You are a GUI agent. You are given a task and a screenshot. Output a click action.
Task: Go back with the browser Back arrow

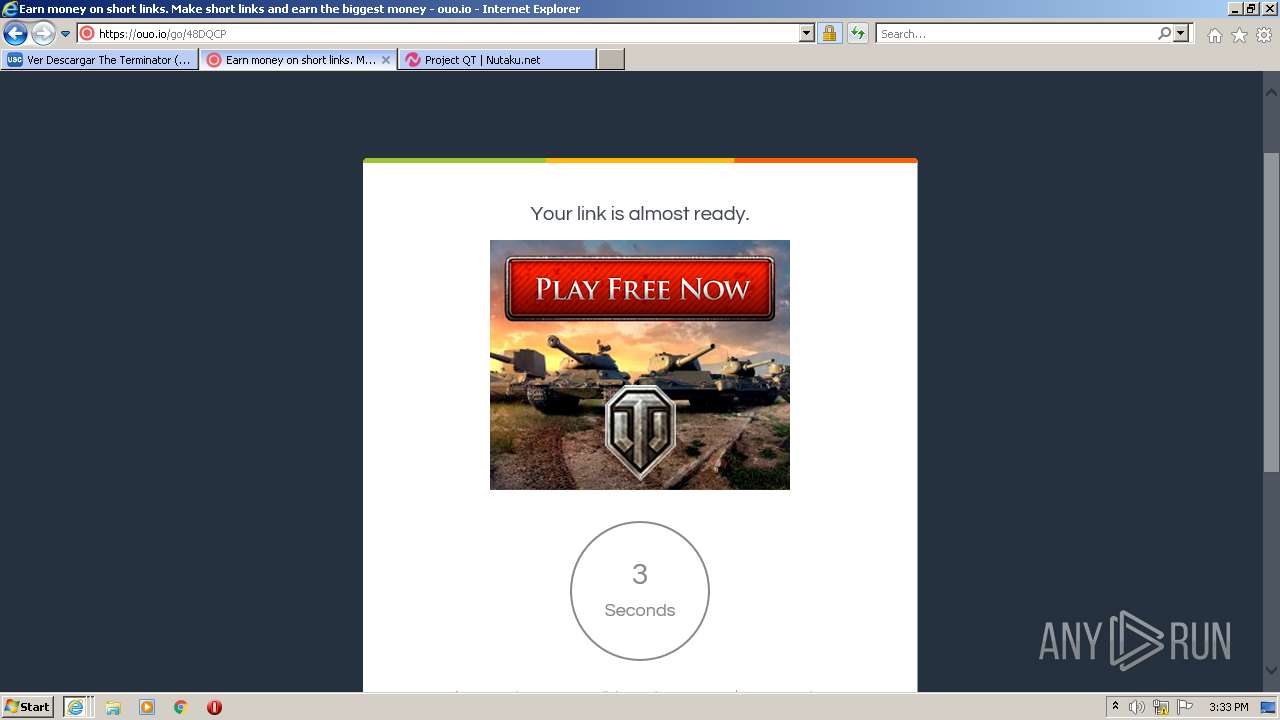coord(15,34)
